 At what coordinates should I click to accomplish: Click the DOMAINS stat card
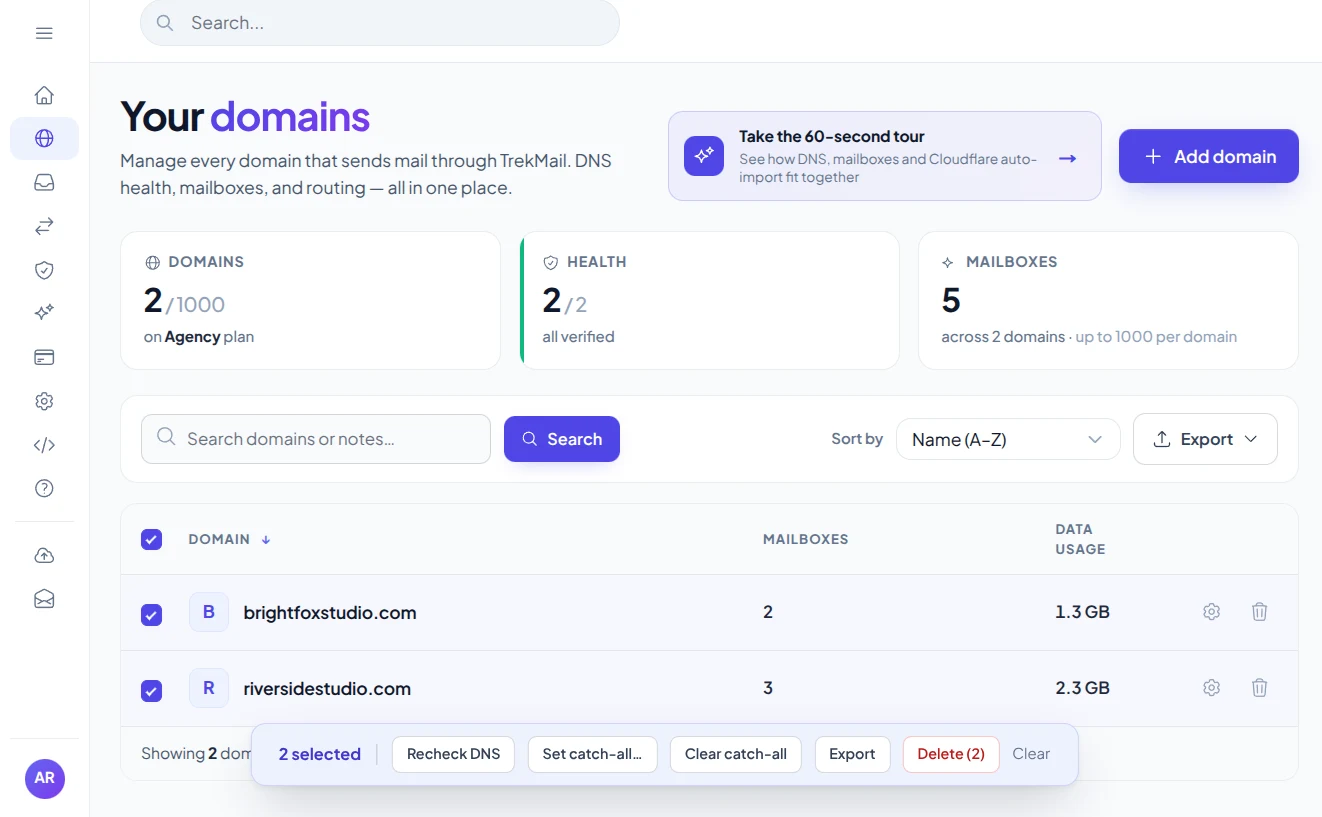[310, 301]
